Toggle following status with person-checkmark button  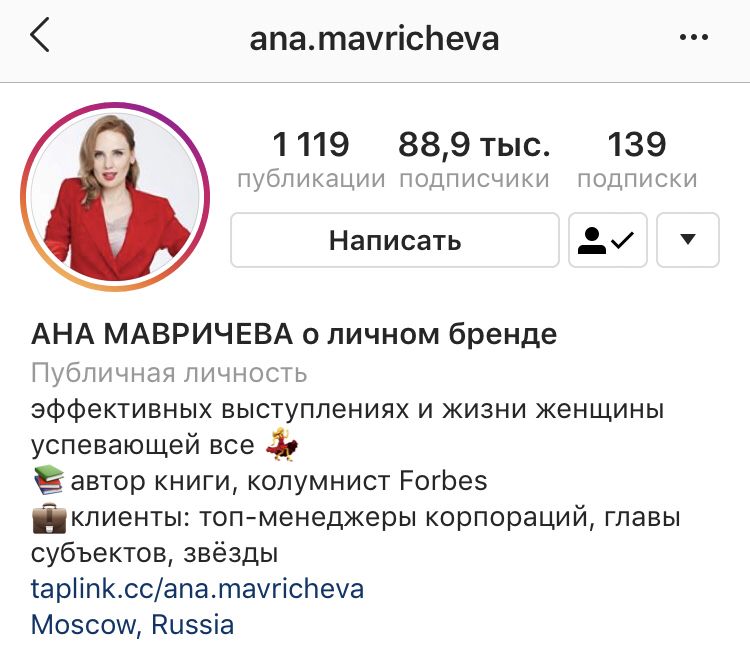[x=607, y=240]
